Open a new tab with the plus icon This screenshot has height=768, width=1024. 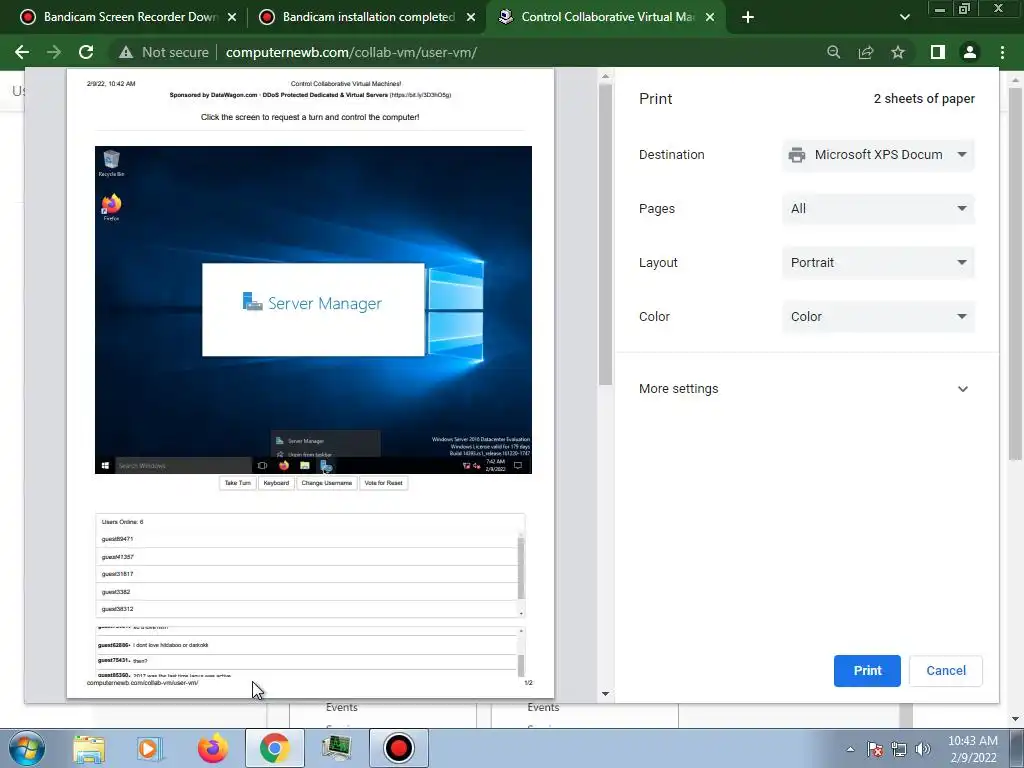[748, 17]
